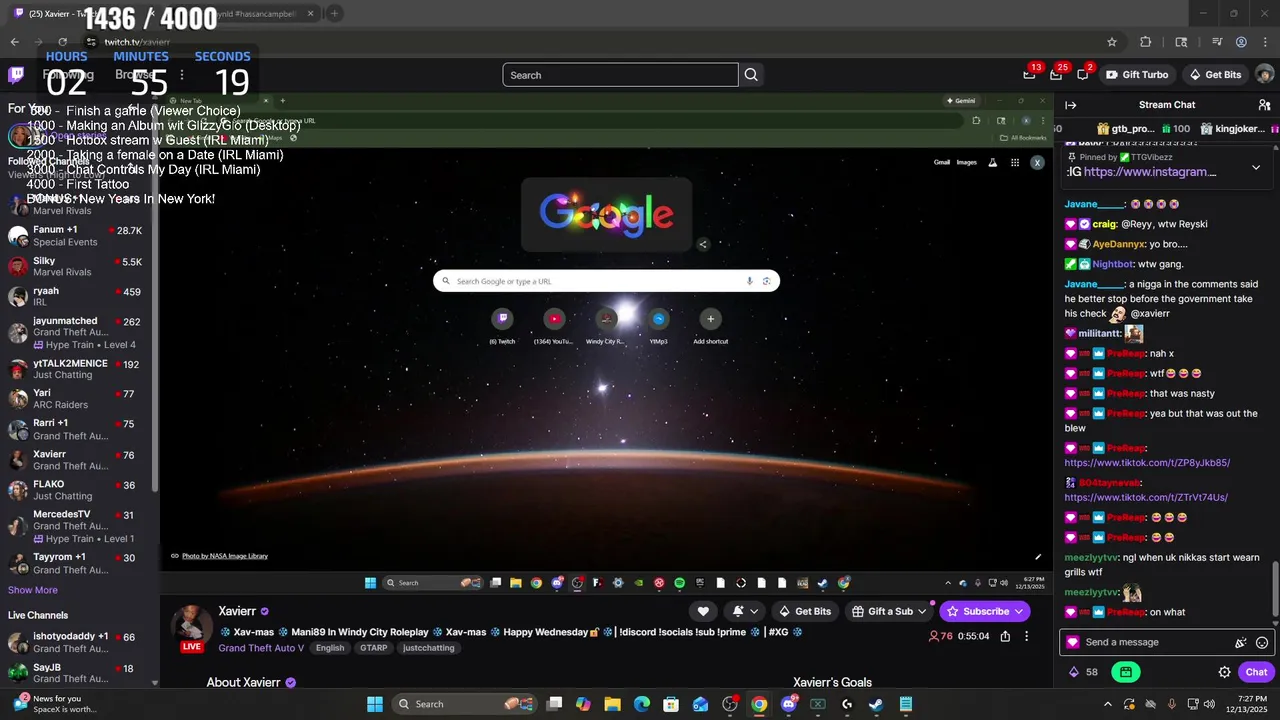
Task: Click the Twitch home logo
Action: [16, 75]
